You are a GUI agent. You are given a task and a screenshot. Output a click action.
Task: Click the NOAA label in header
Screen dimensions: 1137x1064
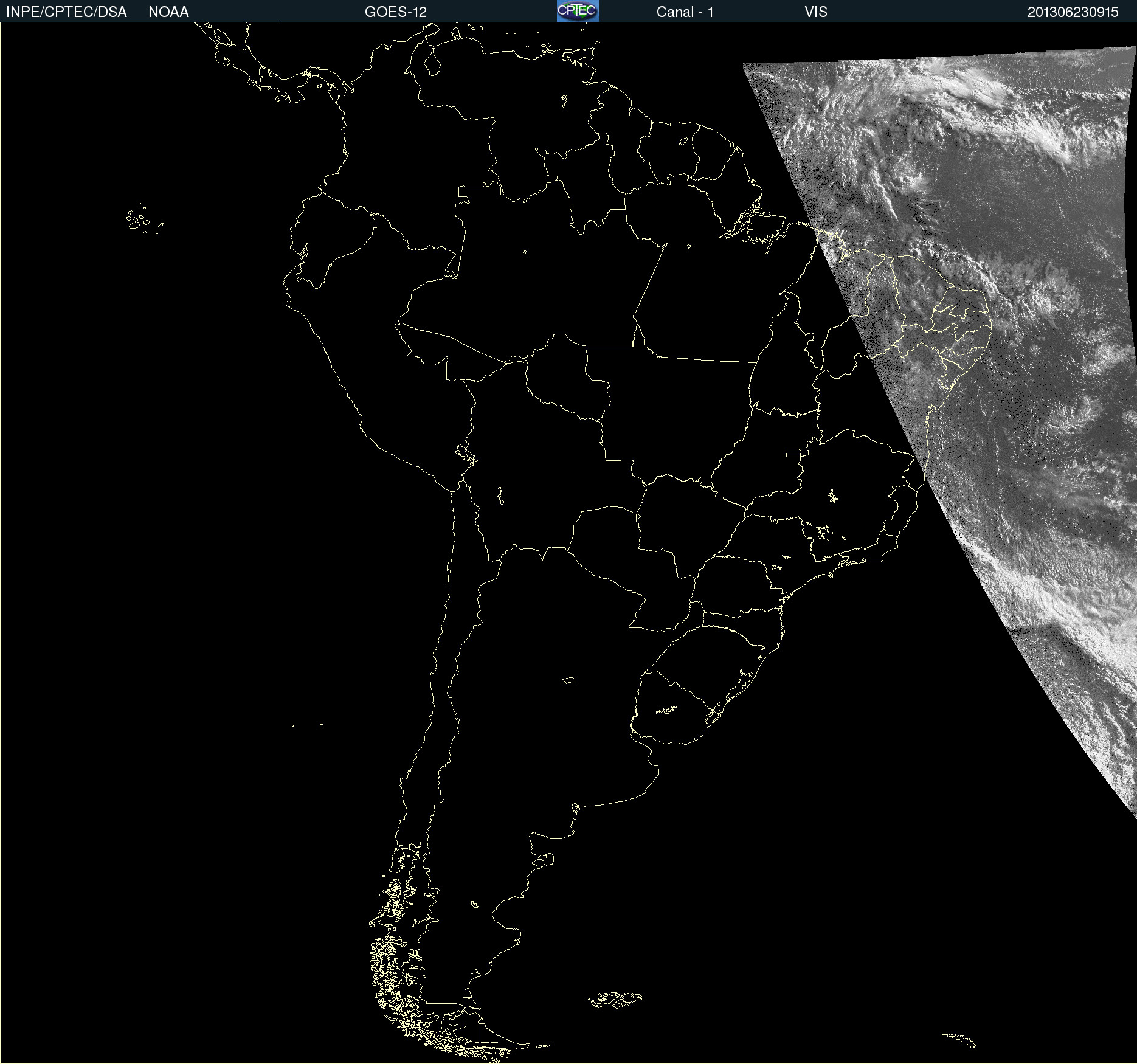[168, 12]
